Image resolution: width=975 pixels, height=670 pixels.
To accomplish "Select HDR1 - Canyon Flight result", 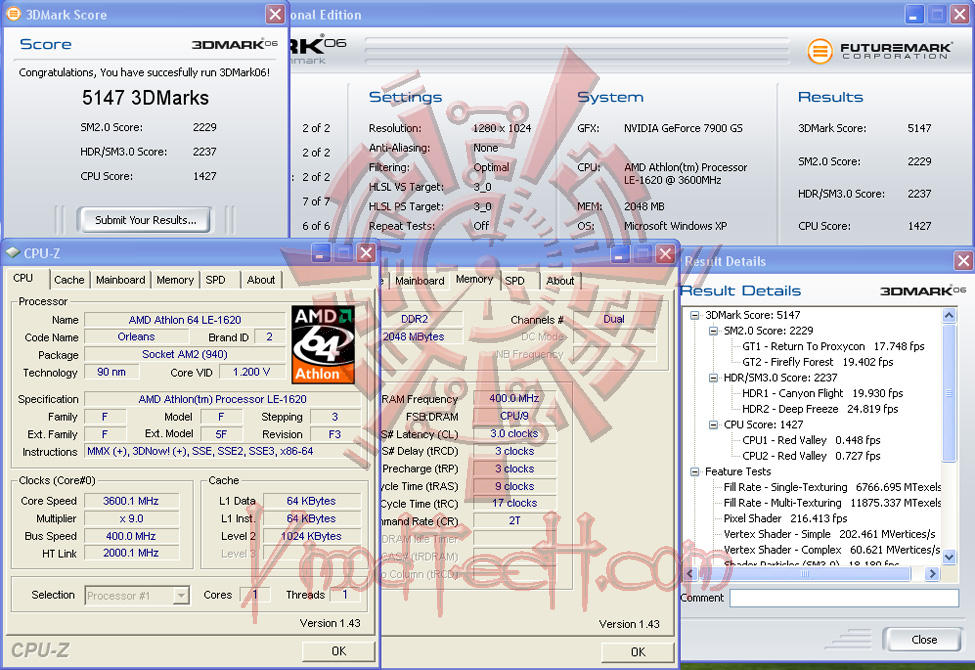I will pos(822,393).
